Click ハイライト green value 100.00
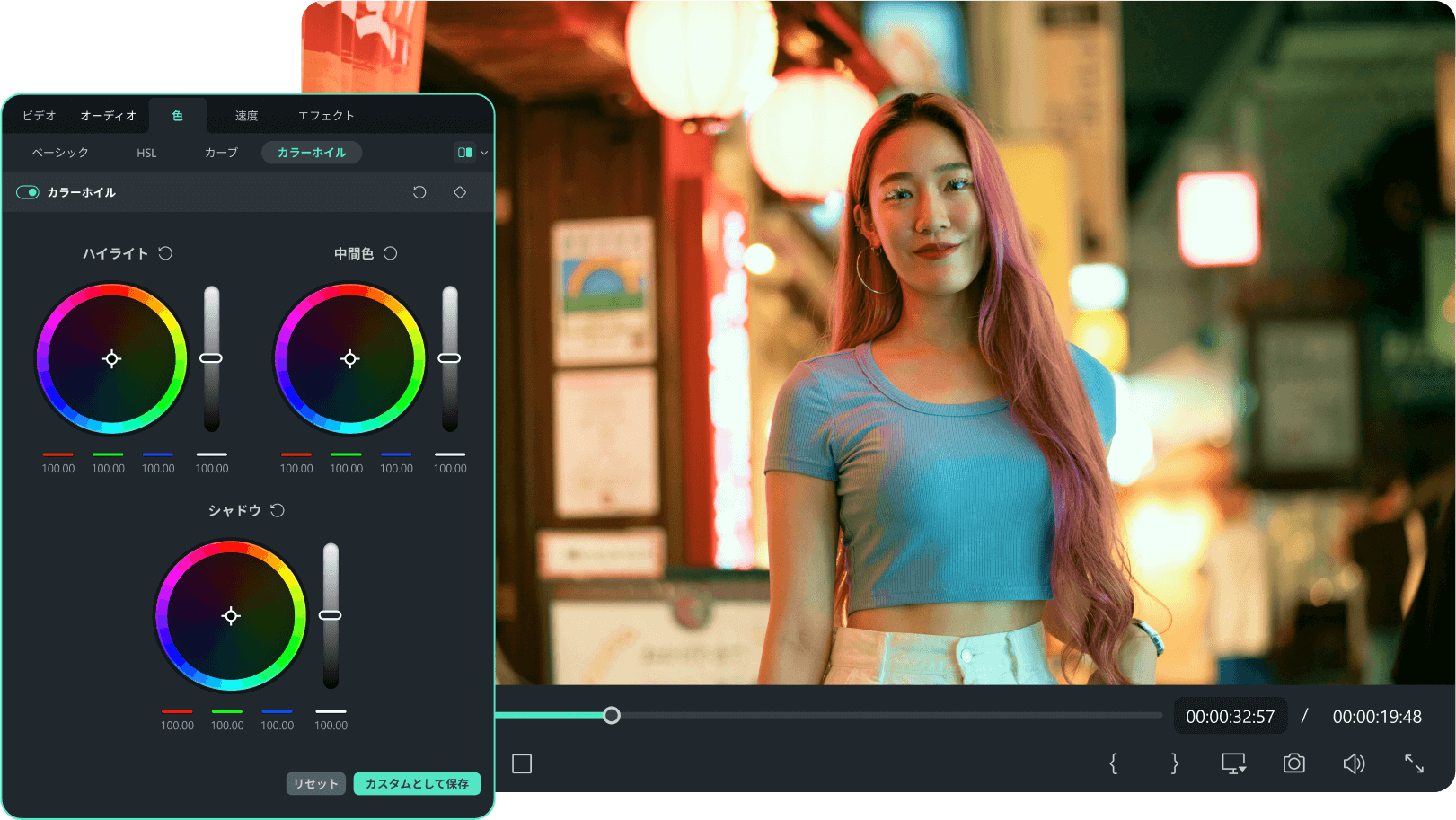Viewport: 1456px width, 820px height. tap(108, 469)
